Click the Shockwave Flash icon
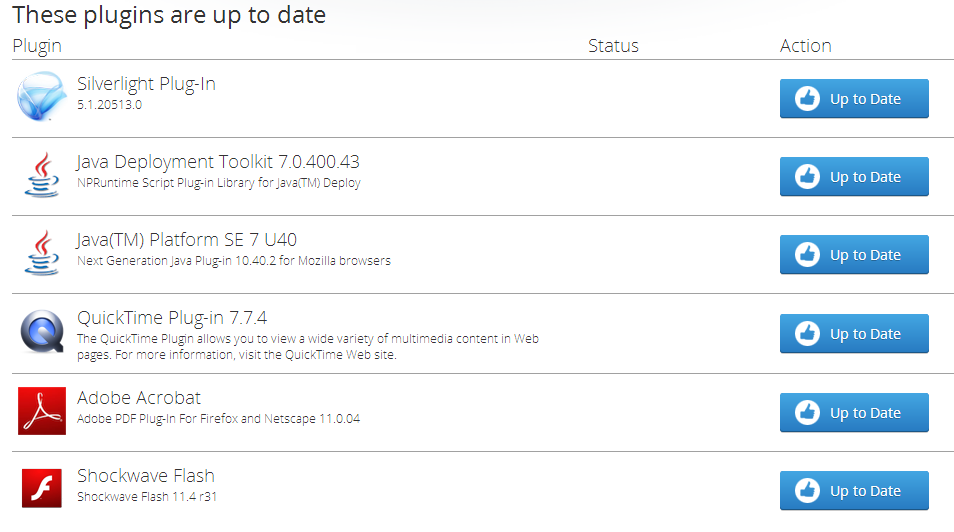This screenshot has height=532, width=954. [41, 488]
